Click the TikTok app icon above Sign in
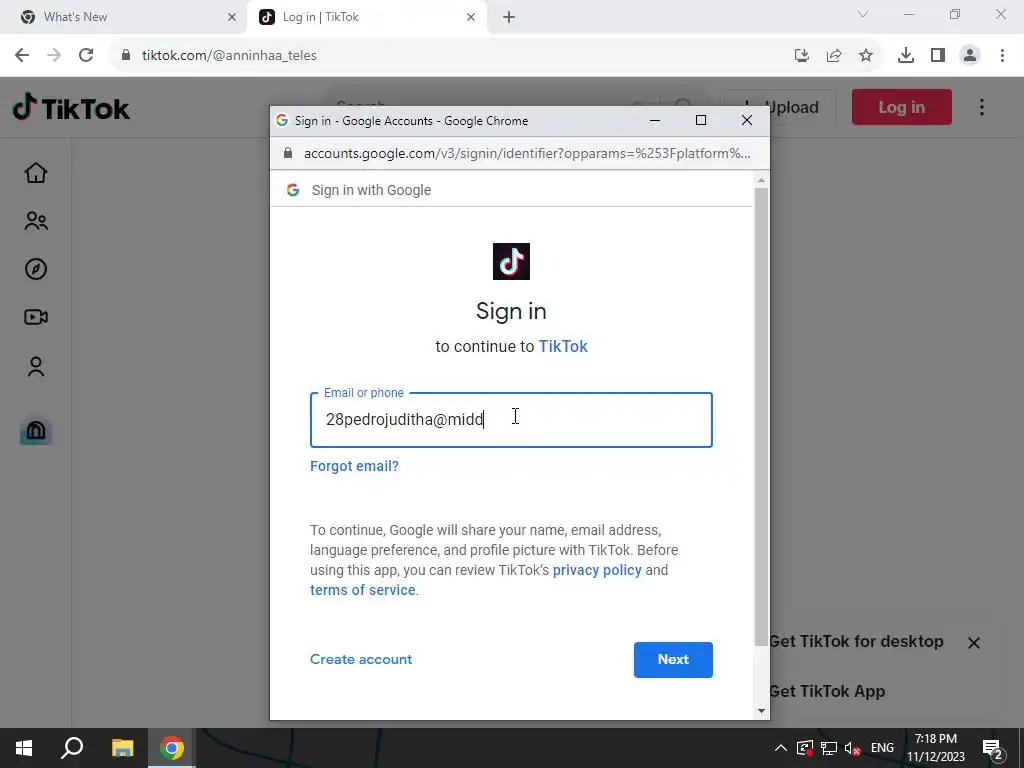 [511, 261]
